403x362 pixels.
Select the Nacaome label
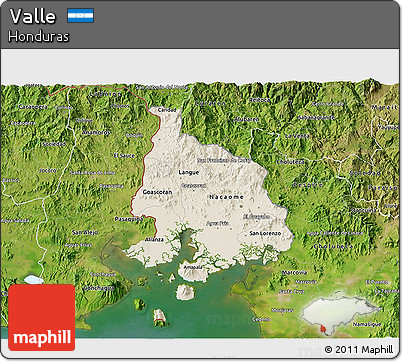coord(226,197)
